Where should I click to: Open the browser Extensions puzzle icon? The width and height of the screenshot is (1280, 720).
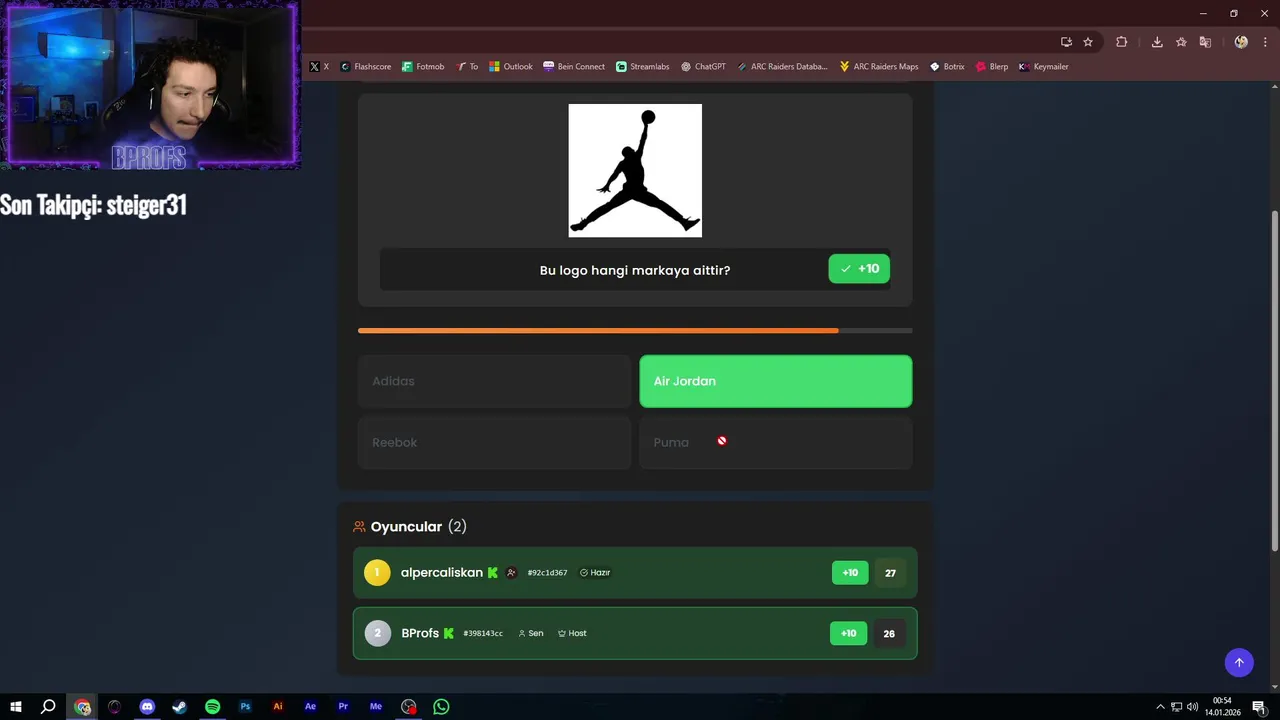pos(1121,42)
